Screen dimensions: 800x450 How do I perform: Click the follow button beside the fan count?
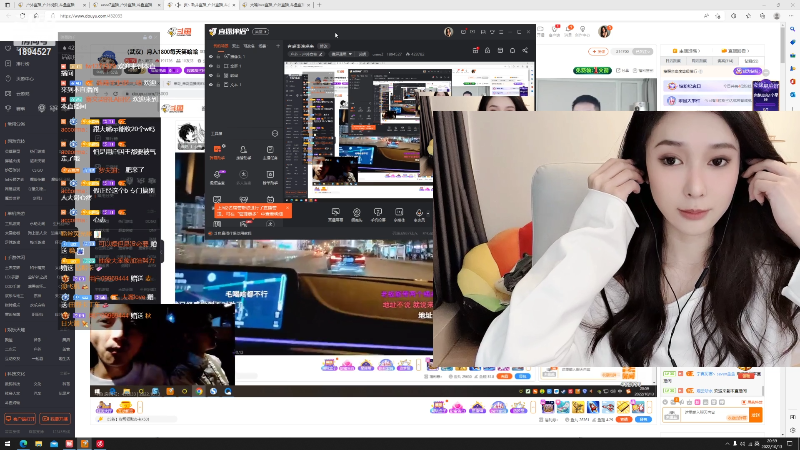(598, 52)
